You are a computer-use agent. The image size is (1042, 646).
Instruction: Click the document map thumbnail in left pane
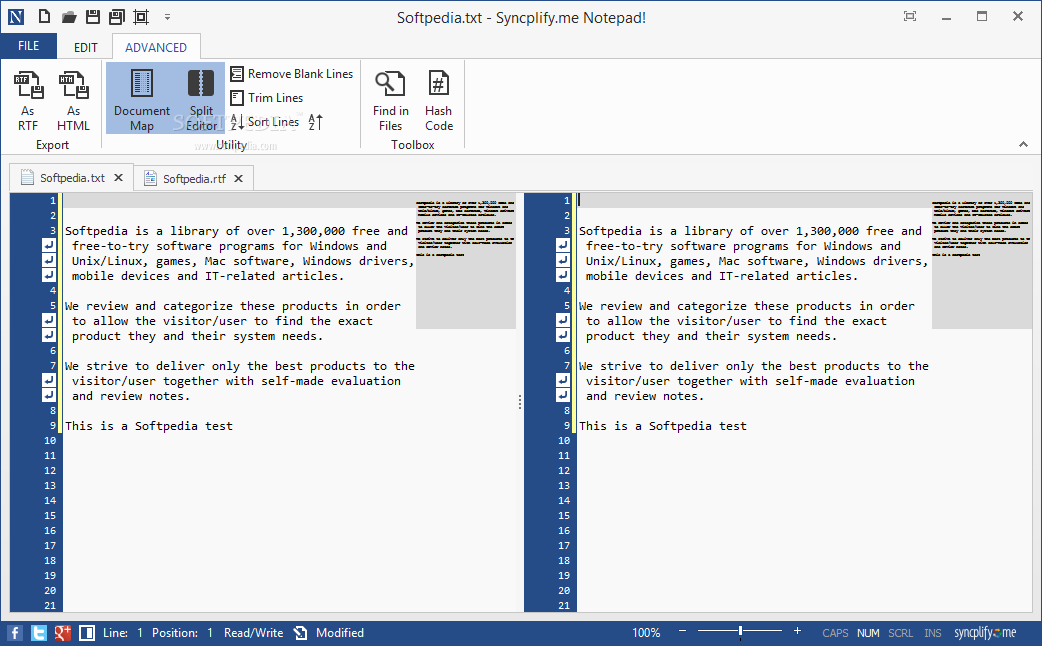coord(466,261)
